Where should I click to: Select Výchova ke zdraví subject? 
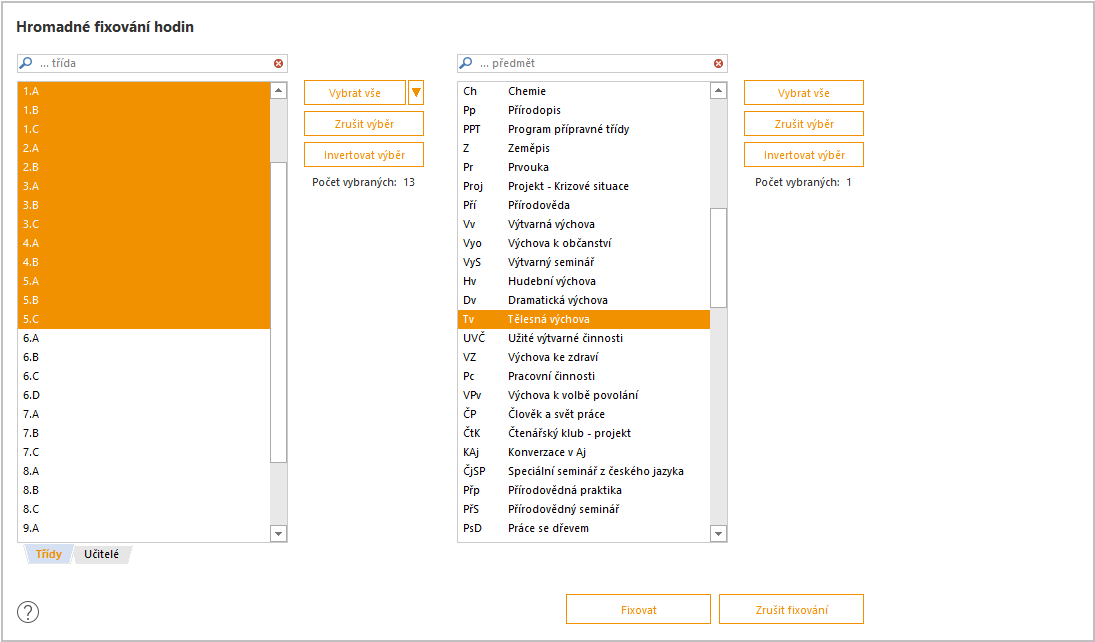[585, 357]
